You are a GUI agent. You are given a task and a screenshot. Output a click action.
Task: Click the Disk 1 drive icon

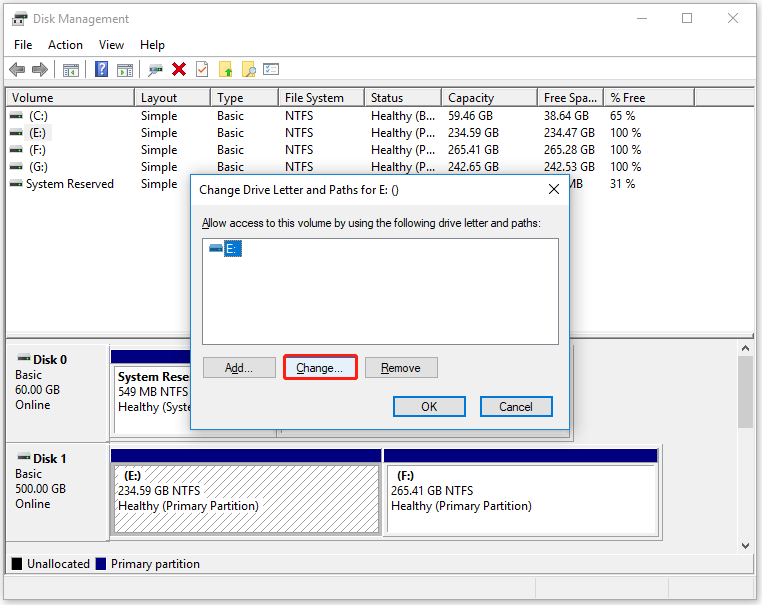(23, 457)
